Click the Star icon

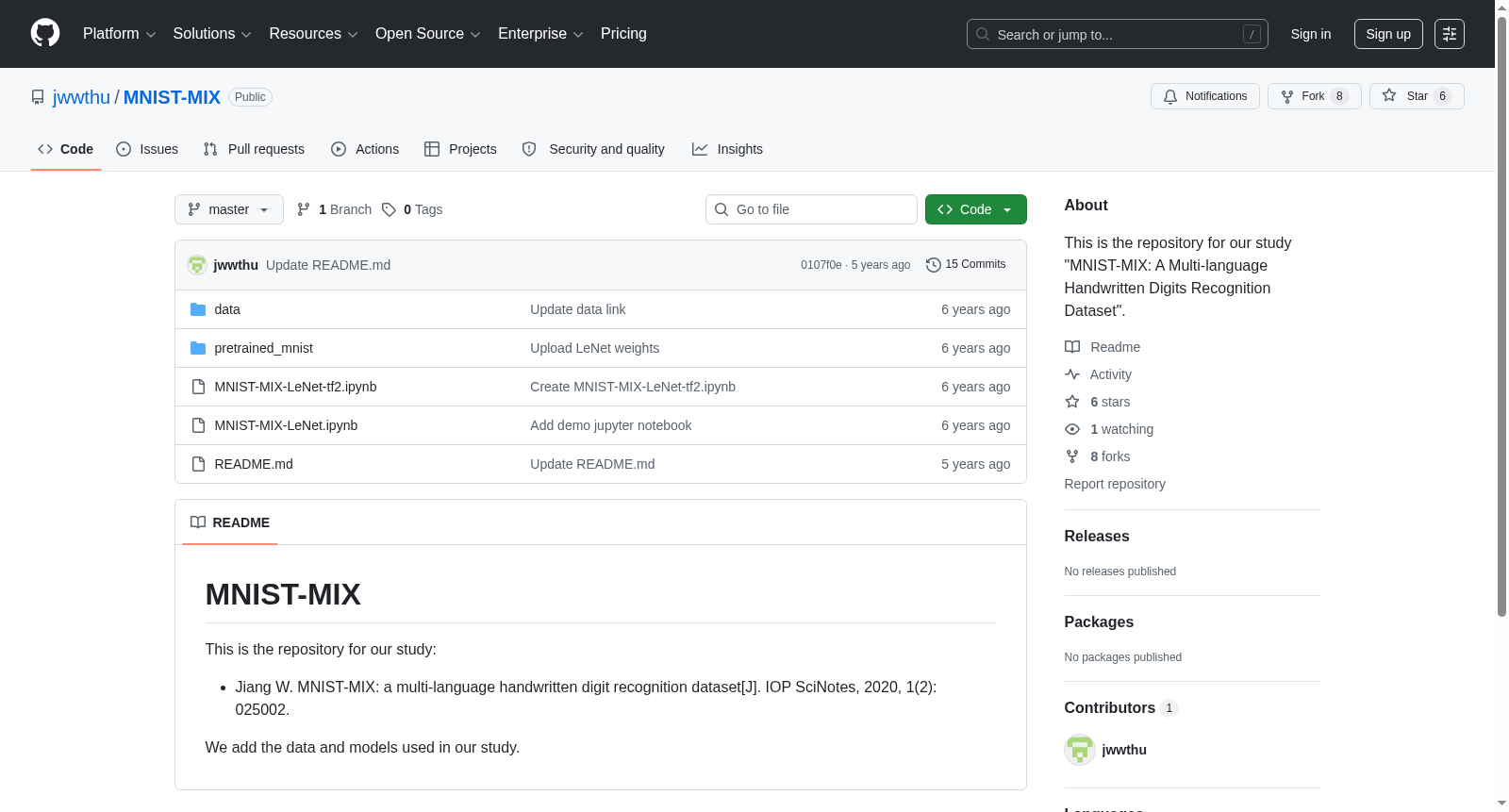[x=1389, y=95]
